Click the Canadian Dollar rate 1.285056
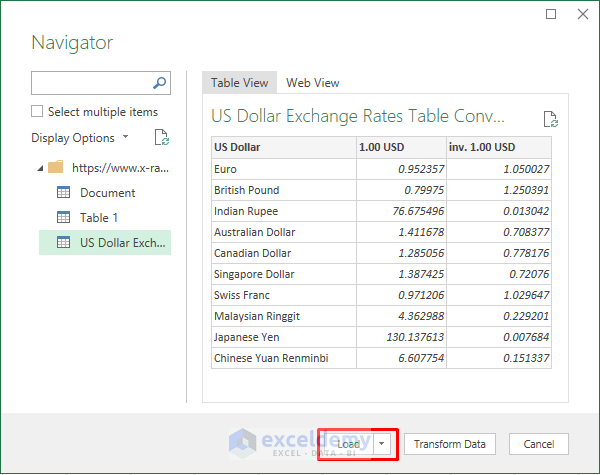This screenshot has height=475, width=600. point(421,253)
